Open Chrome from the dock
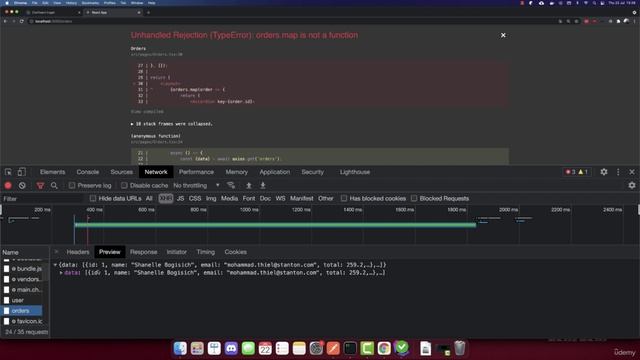The image size is (640, 360). [x=384, y=348]
